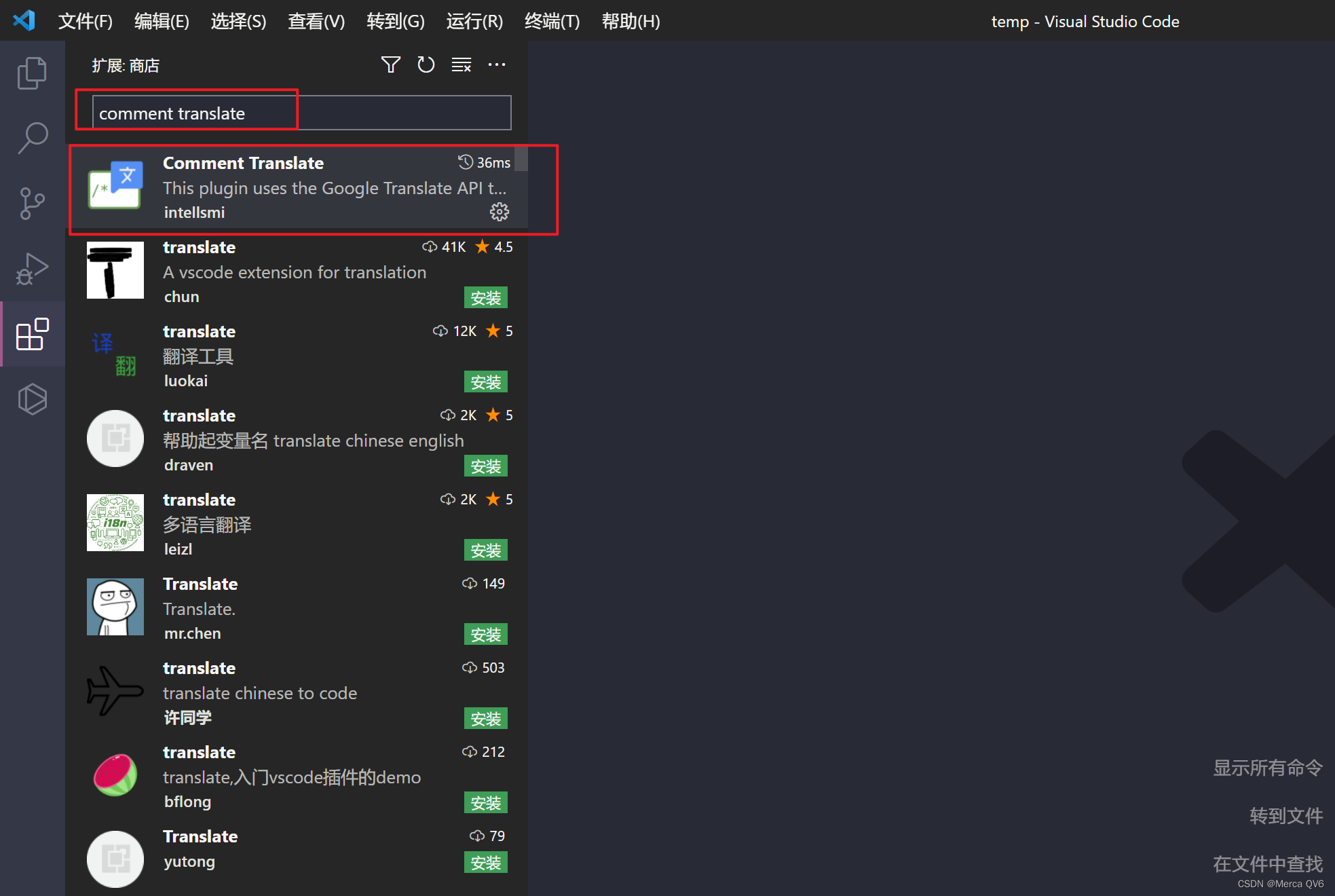Clear extensions search results icon
This screenshot has height=896, width=1335.
point(462,65)
